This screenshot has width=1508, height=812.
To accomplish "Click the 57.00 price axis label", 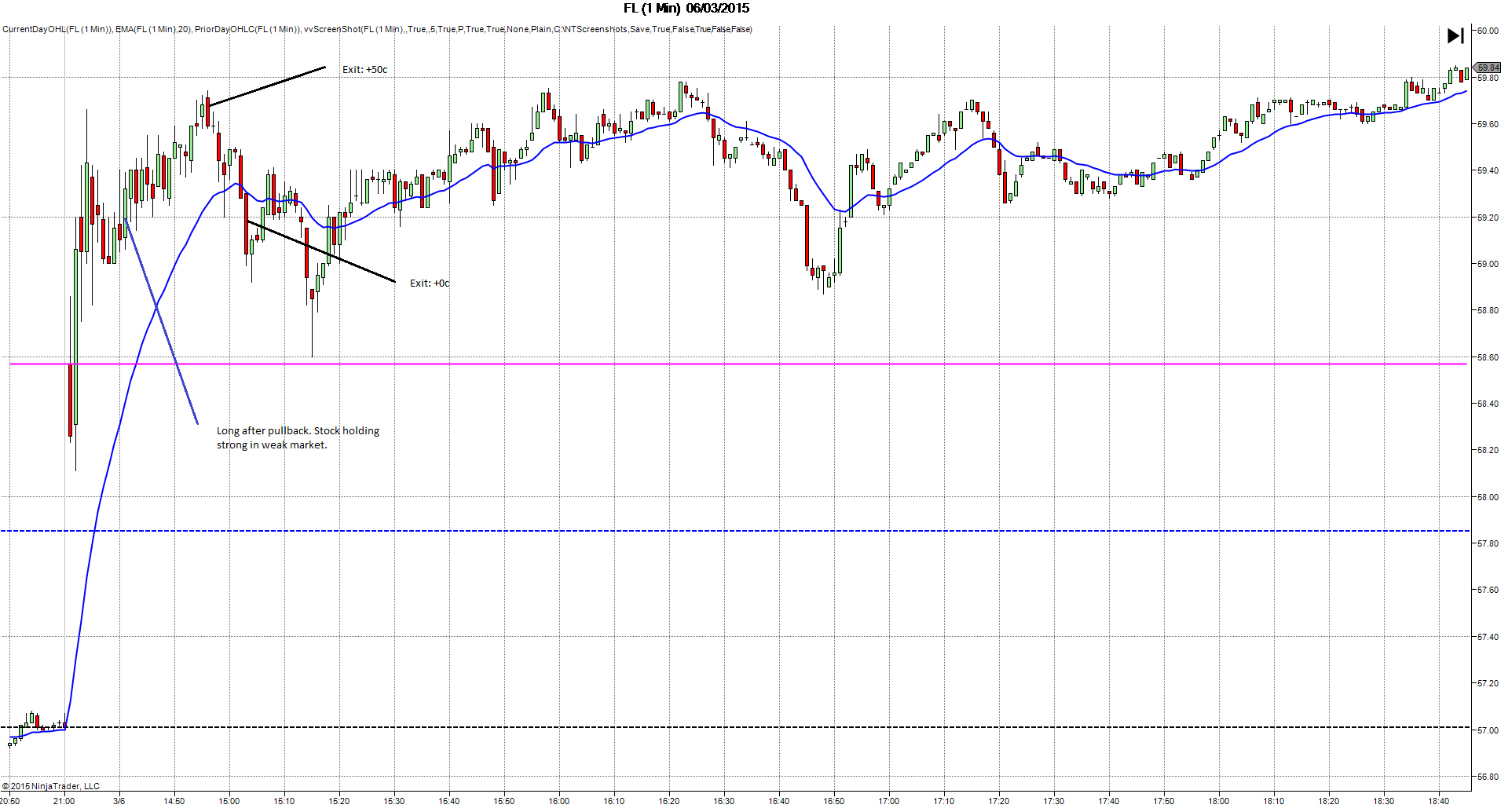I will [1488, 730].
